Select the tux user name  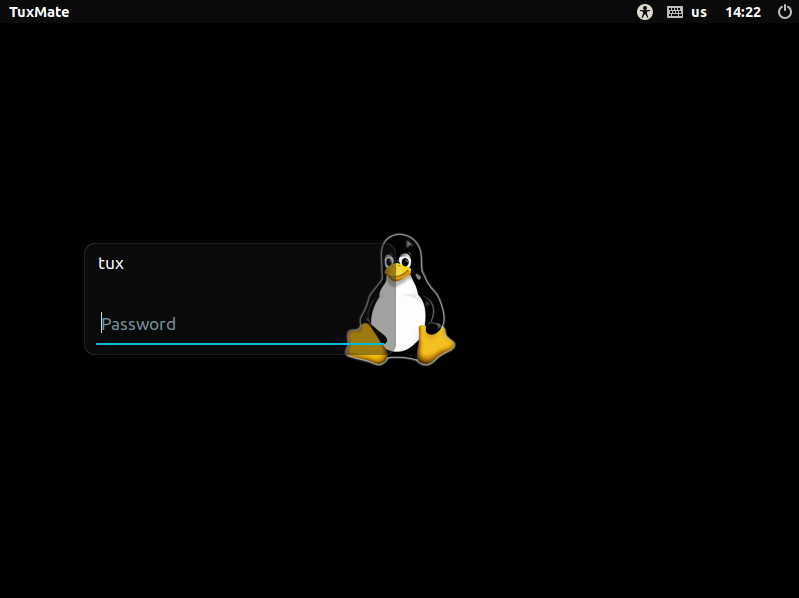[x=111, y=263]
